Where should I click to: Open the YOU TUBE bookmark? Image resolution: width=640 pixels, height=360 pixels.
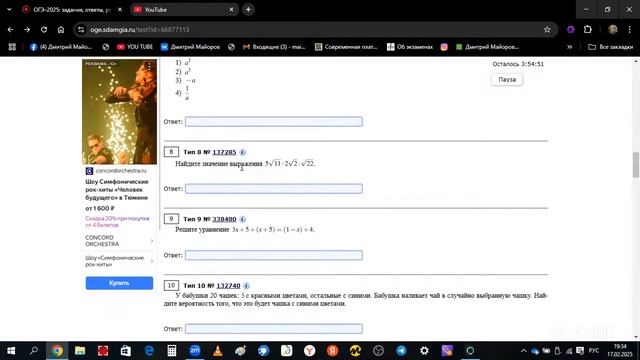(x=134, y=47)
